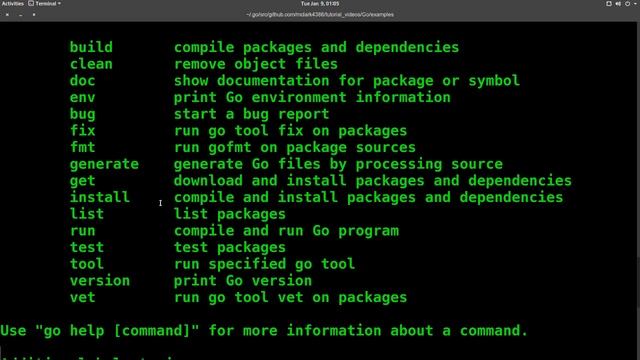Click the 'list packages' description
The height and width of the screenshot is (360, 640).
click(230, 214)
